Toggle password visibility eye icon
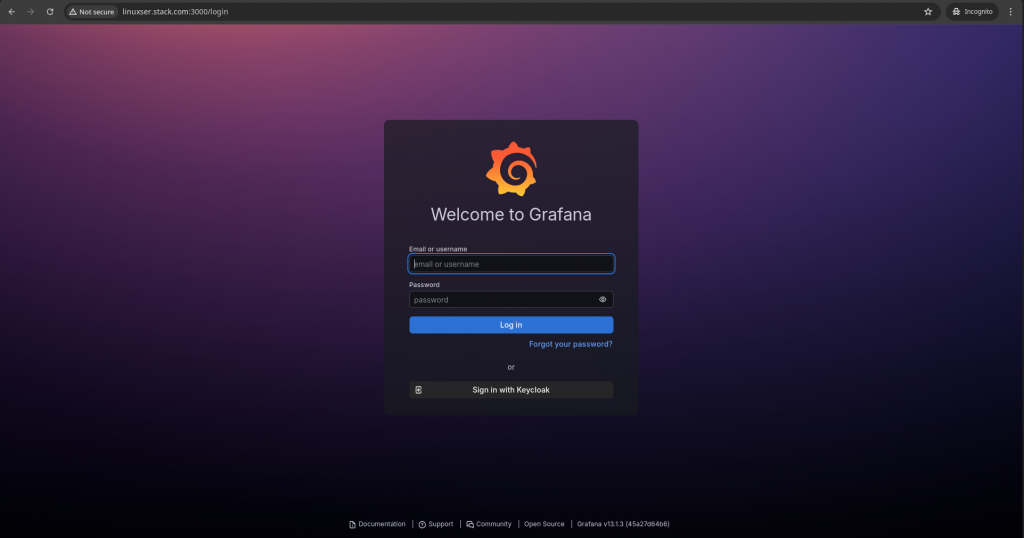Screen dimensions: 1024x538 click(603, 300)
